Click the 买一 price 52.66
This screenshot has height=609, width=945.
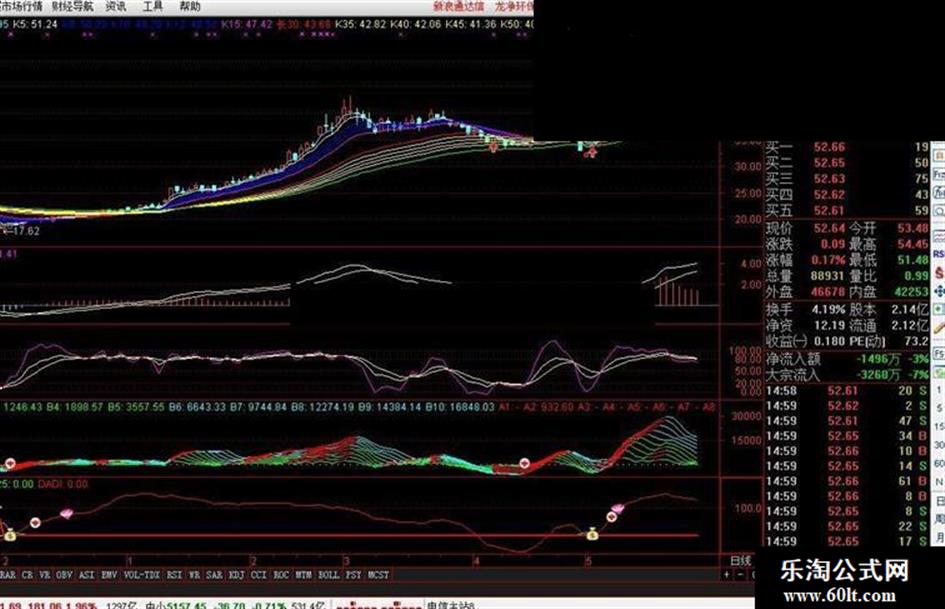click(829, 147)
